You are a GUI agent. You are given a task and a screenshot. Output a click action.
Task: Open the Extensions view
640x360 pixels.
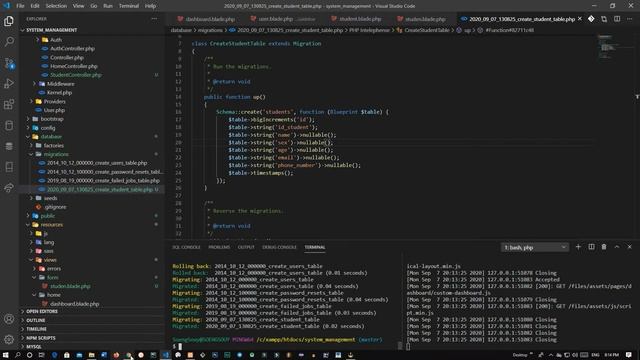pyautogui.click(x=9, y=104)
